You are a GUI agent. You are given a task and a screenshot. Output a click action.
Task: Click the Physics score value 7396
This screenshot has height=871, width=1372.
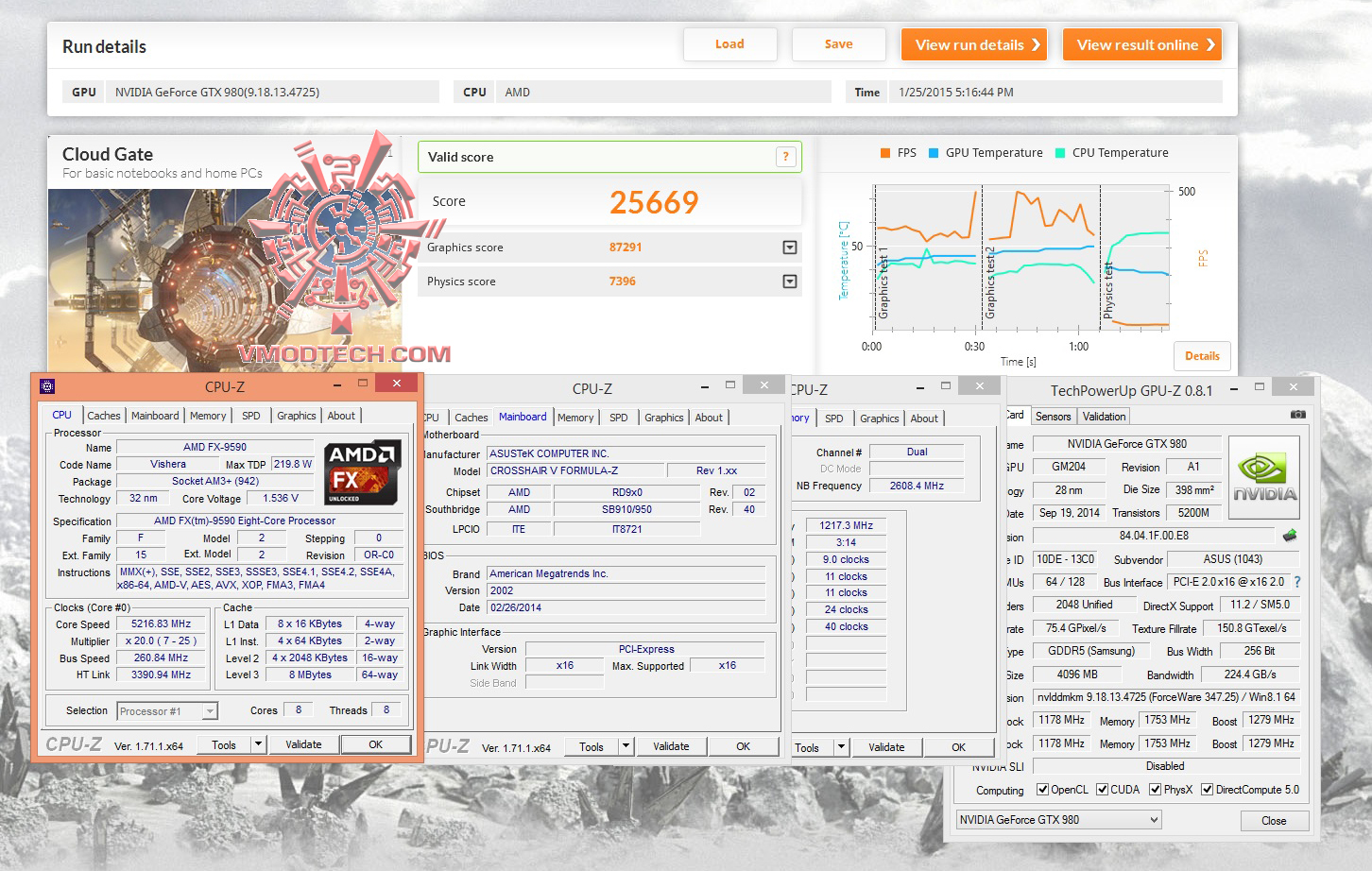coord(623,282)
